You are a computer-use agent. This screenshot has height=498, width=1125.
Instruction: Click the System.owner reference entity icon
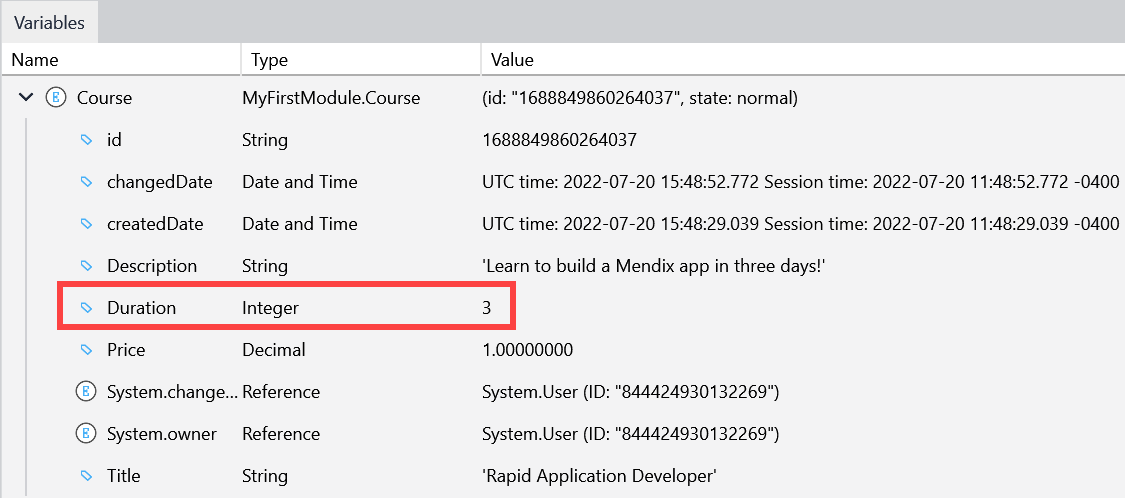[x=86, y=433]
